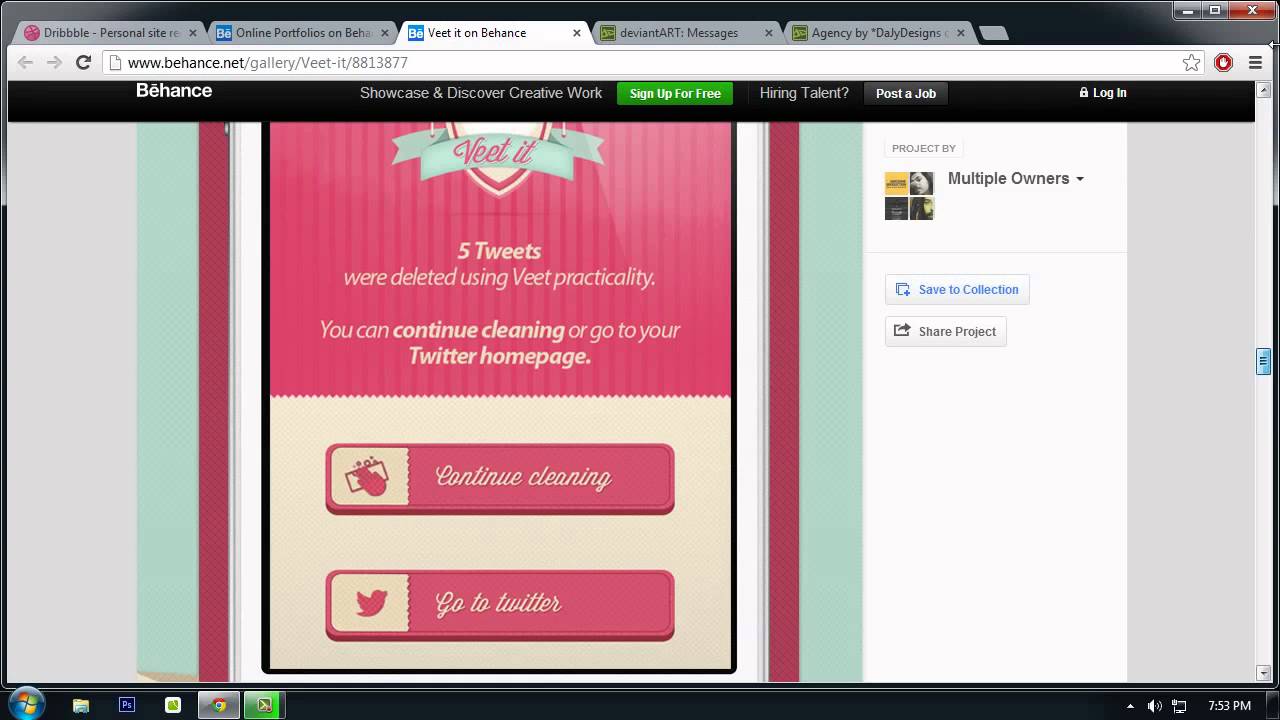This screenshot has height=720, width=1280.
Task: Click the Chrome taskbar icon
Action: 219,705
